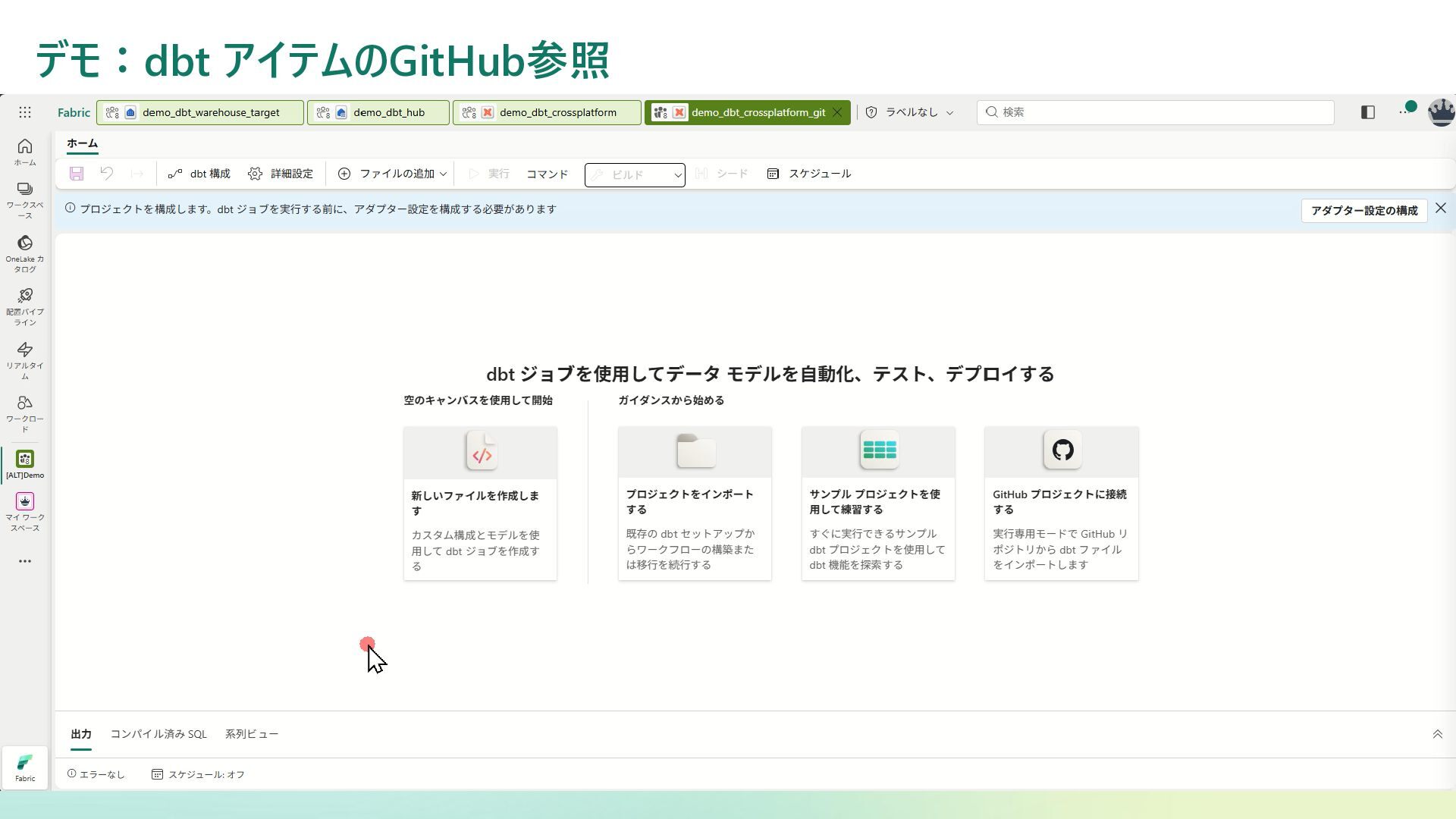
Task: Open the notifications ellipsis with green dot
Action: click(x=1407, y=111)
